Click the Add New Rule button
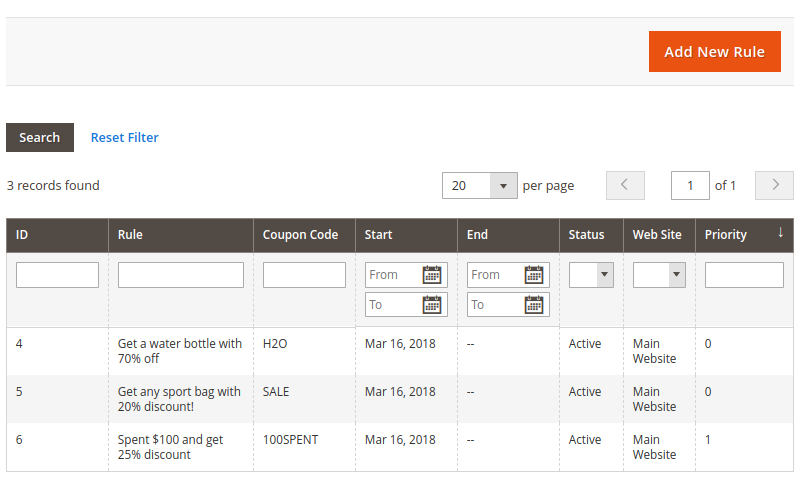The width and height of the screenshot is (800, 500). tap(714, 51)
